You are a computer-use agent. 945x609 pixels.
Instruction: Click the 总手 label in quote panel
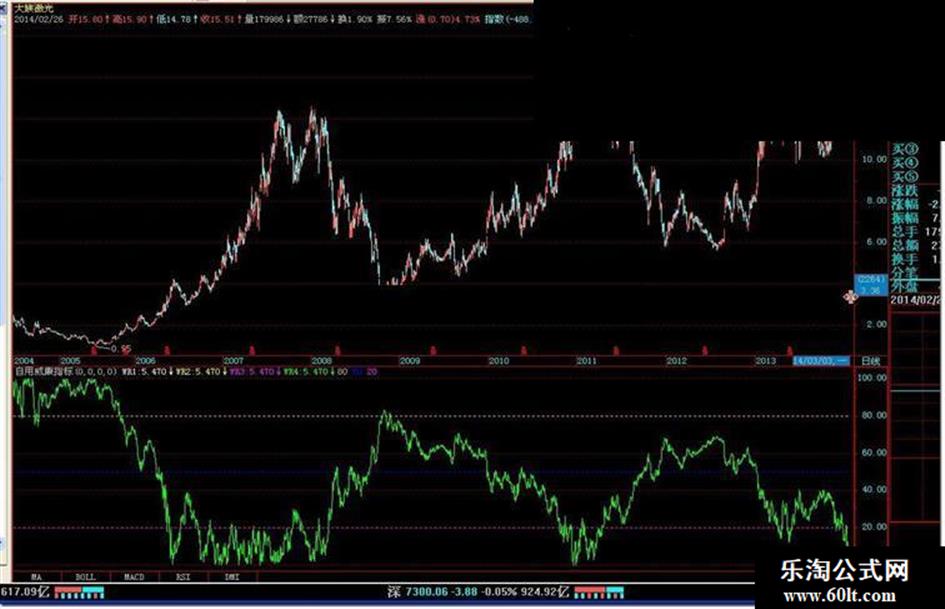905,232
